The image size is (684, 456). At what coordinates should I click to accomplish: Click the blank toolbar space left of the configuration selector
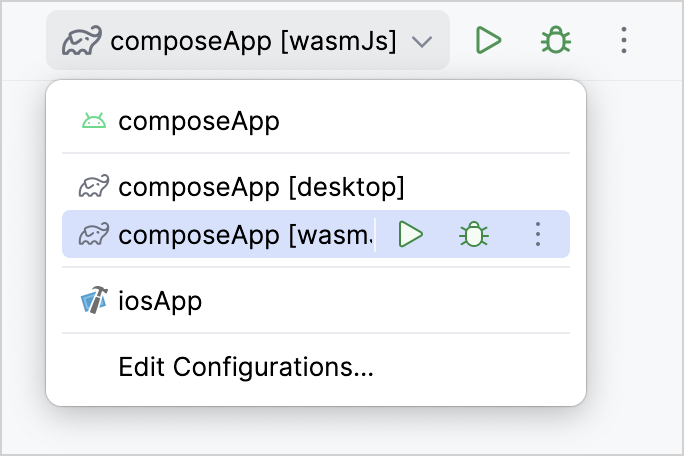[22, 40]
